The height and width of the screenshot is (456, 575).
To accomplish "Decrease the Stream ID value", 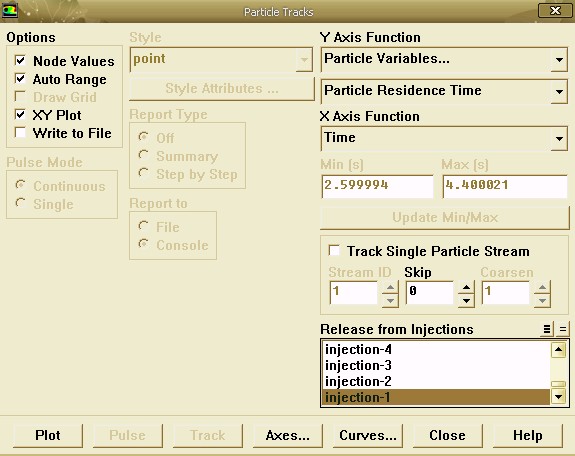I will coord(390,301).
